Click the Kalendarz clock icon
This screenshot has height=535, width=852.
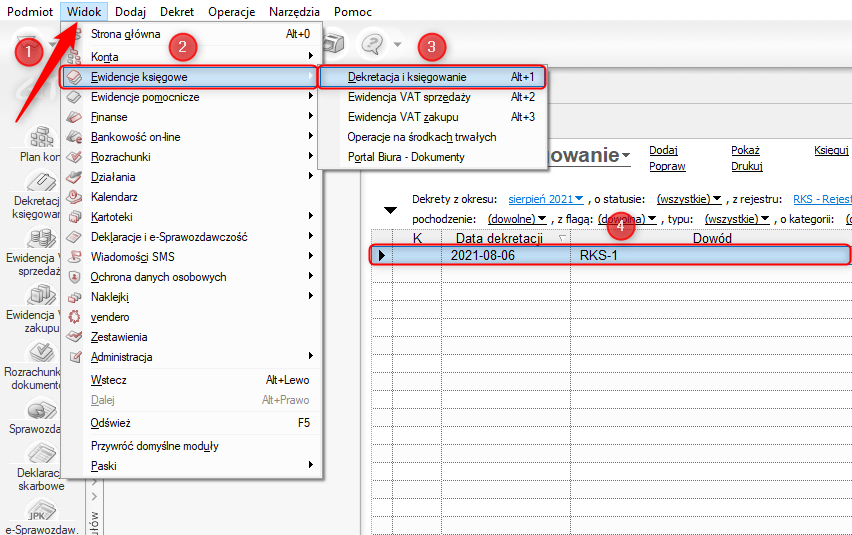point(74,197)
